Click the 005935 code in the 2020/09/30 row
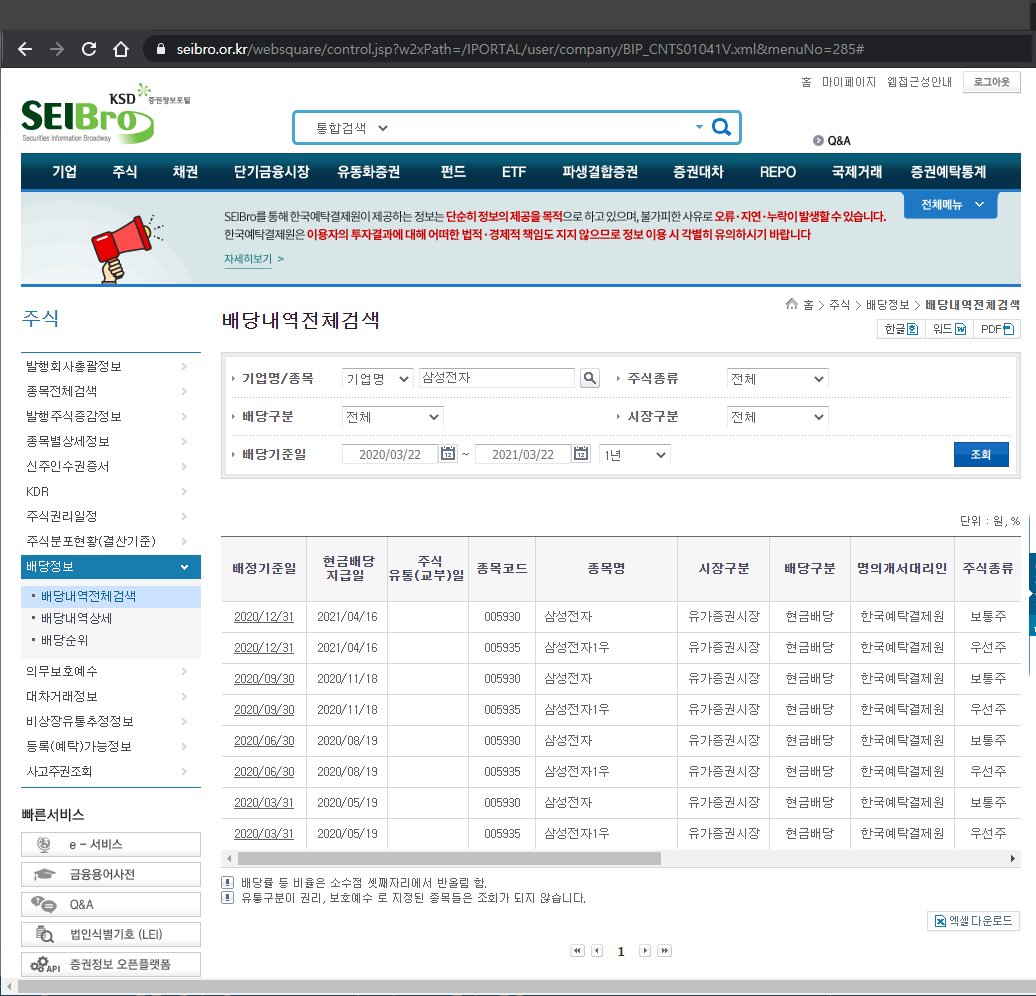Viewport: 1036px width, 996px height. [x=502, y=710]
